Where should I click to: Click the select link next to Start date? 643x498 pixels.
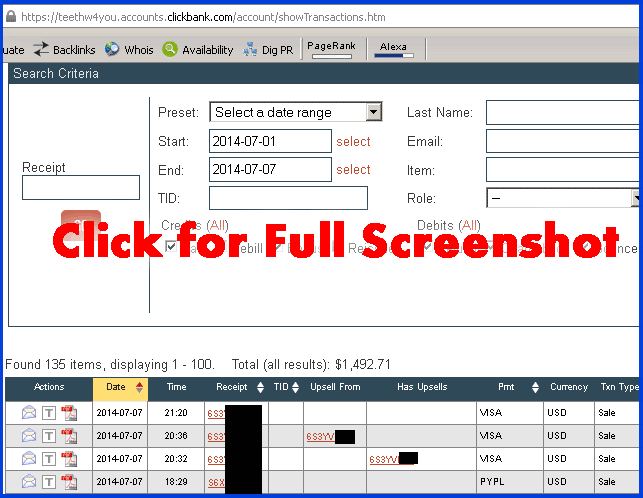pos(353,141)
